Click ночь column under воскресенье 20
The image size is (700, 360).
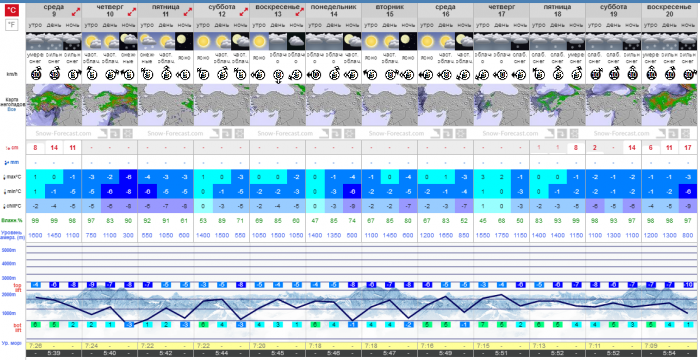coord(688,25)
